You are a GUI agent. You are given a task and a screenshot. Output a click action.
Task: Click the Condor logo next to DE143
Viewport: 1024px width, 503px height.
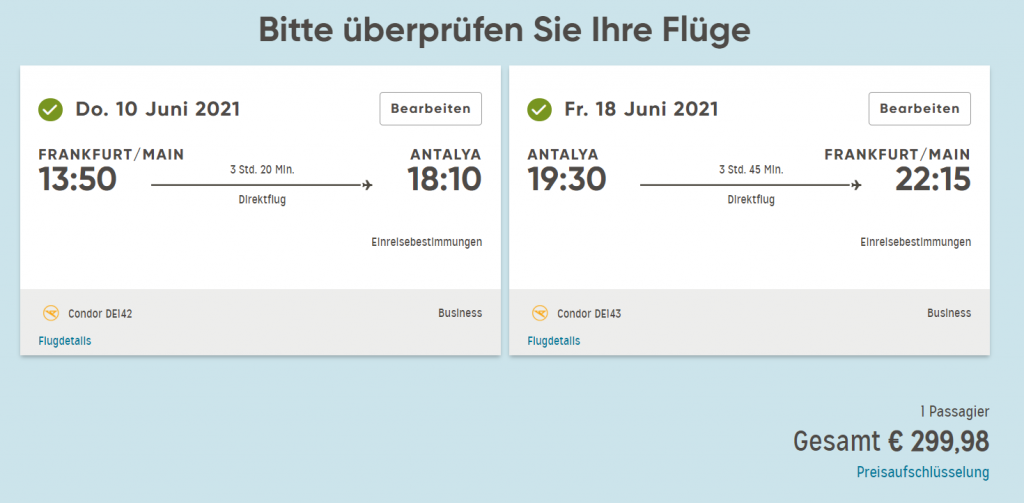click(540, 313)
